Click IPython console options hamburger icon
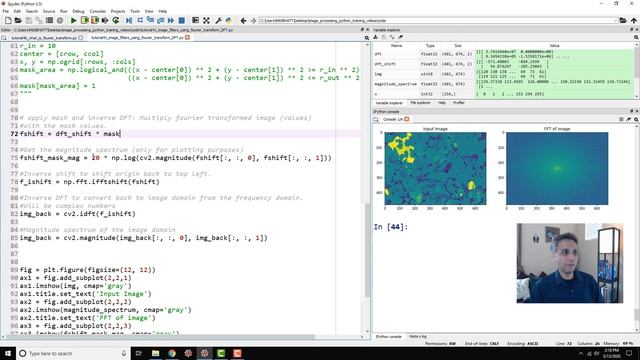640x360 pixels. tap(621, 119)
